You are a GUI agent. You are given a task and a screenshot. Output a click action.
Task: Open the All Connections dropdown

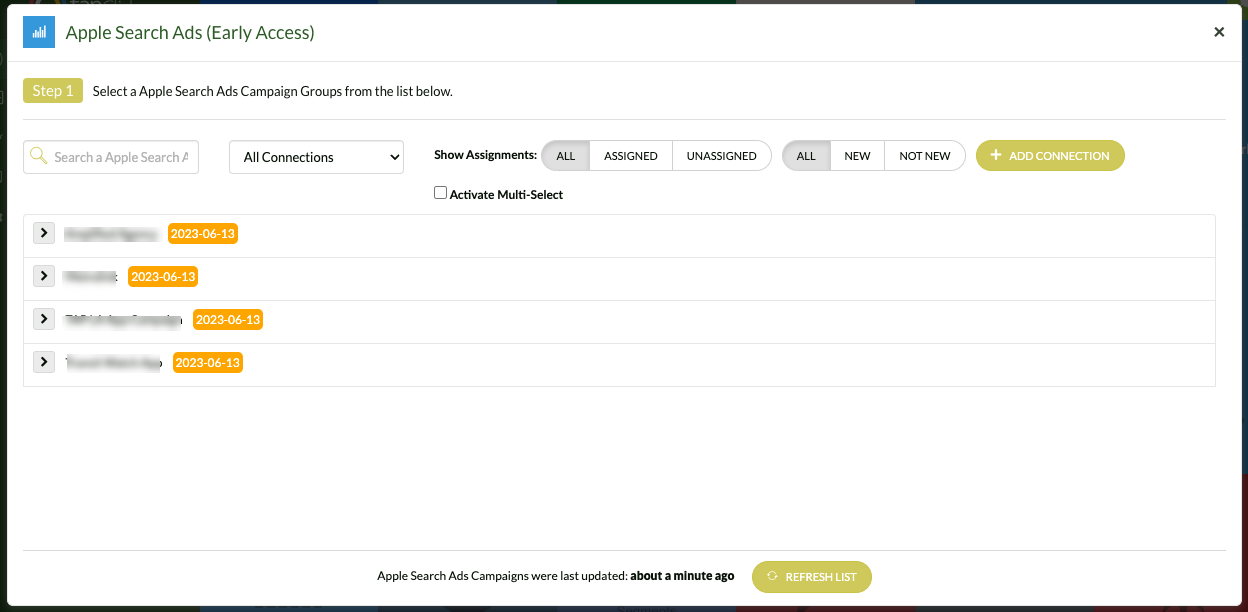(x=316, y=157)
